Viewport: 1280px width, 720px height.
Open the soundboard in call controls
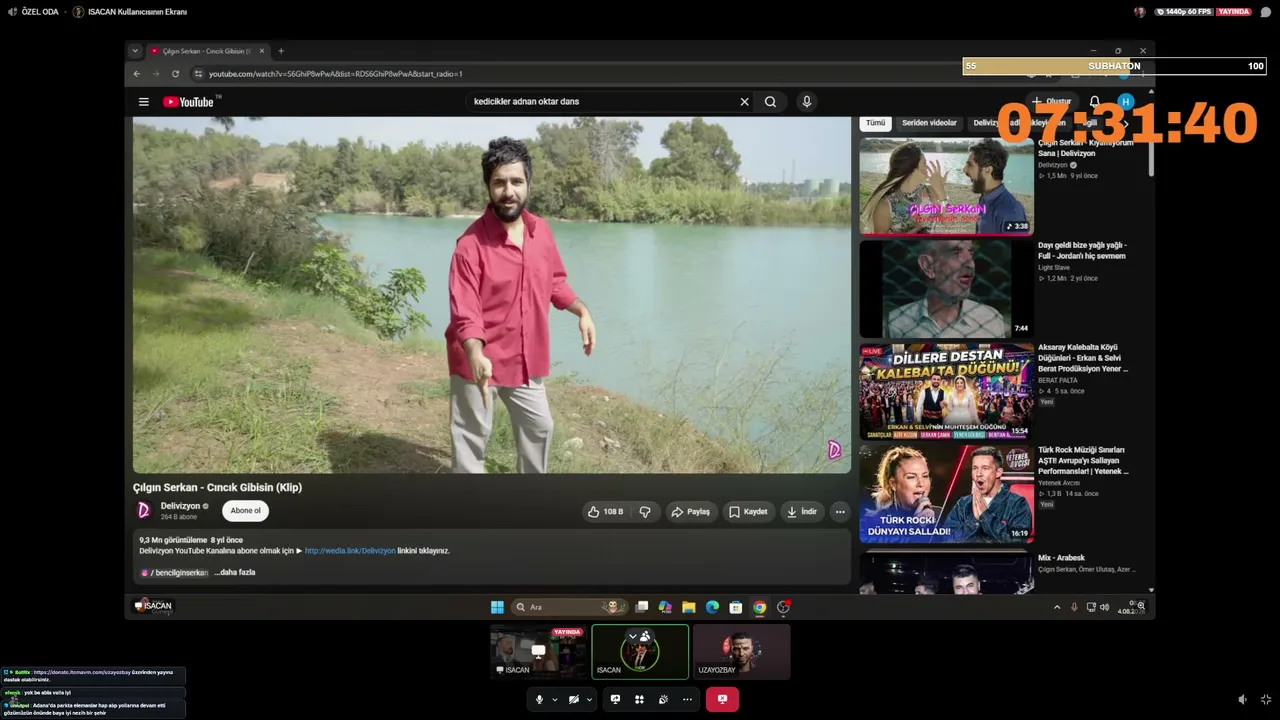pos(663,699)
